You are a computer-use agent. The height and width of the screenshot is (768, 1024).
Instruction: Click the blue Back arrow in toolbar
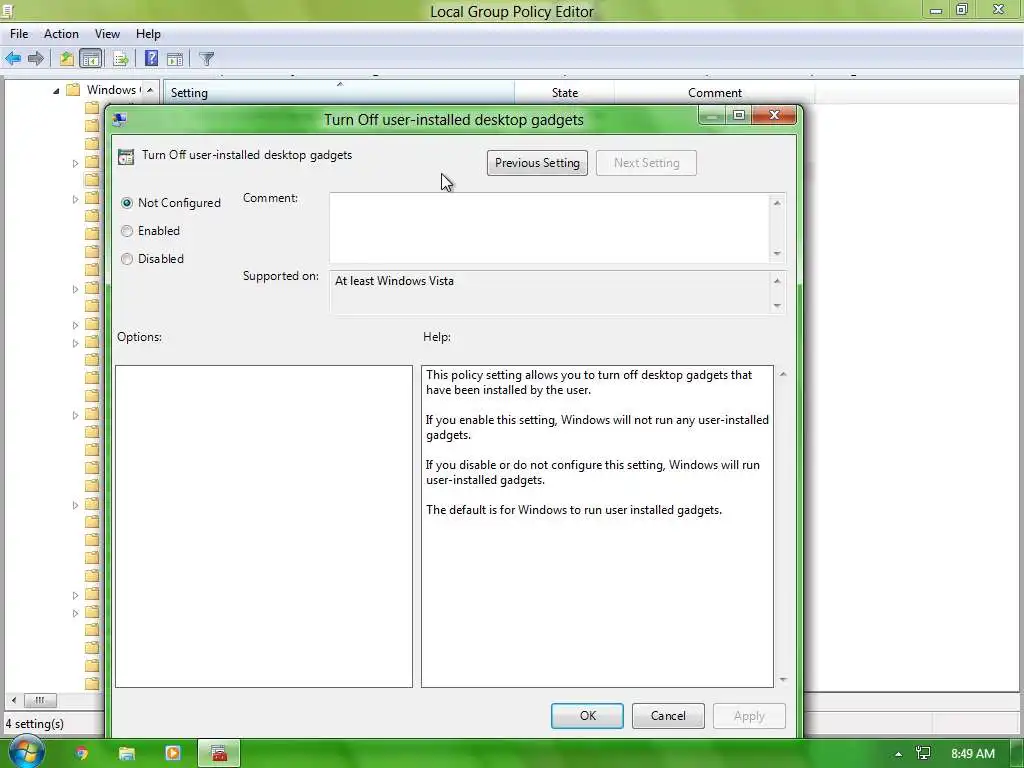pyautogui.click(x=13, y=59)
